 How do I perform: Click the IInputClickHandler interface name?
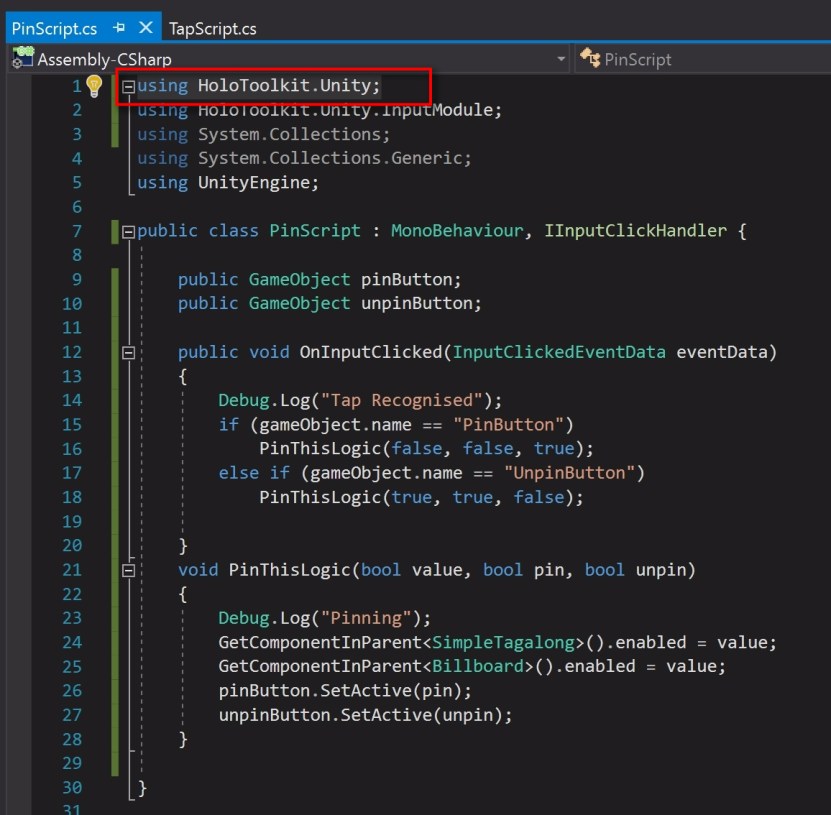635,231
